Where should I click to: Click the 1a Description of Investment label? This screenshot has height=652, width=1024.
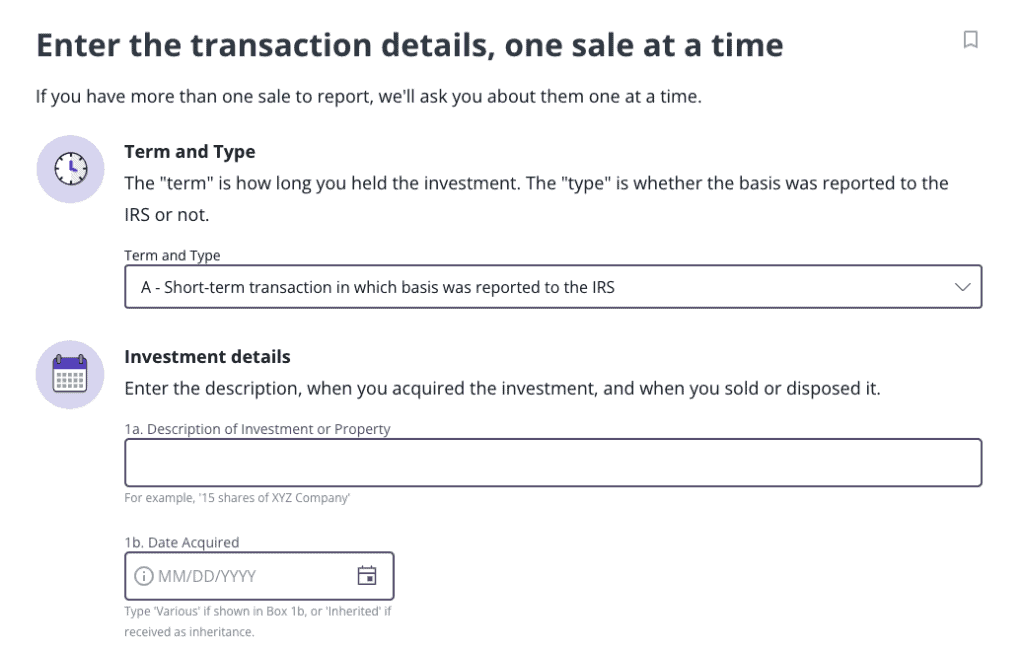coord(256,429)
